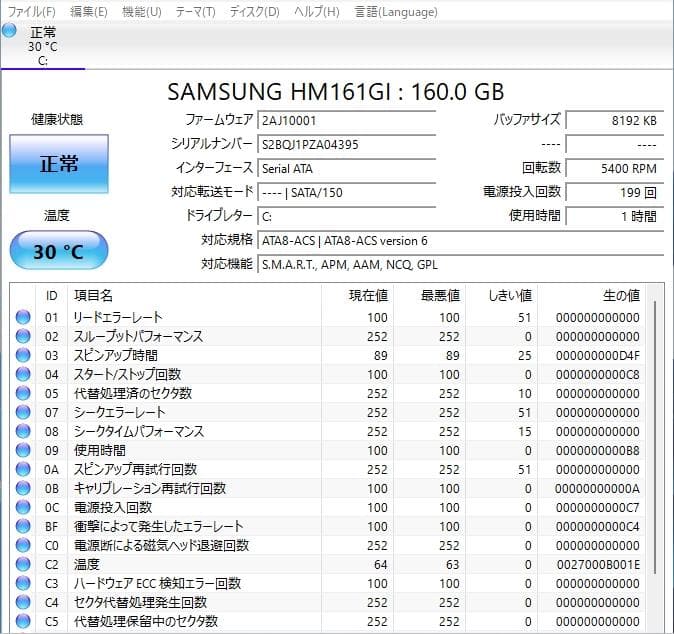Select the リードエラーレート attribute name
This screenshot has height=634, width=674.
click(118, 317)
